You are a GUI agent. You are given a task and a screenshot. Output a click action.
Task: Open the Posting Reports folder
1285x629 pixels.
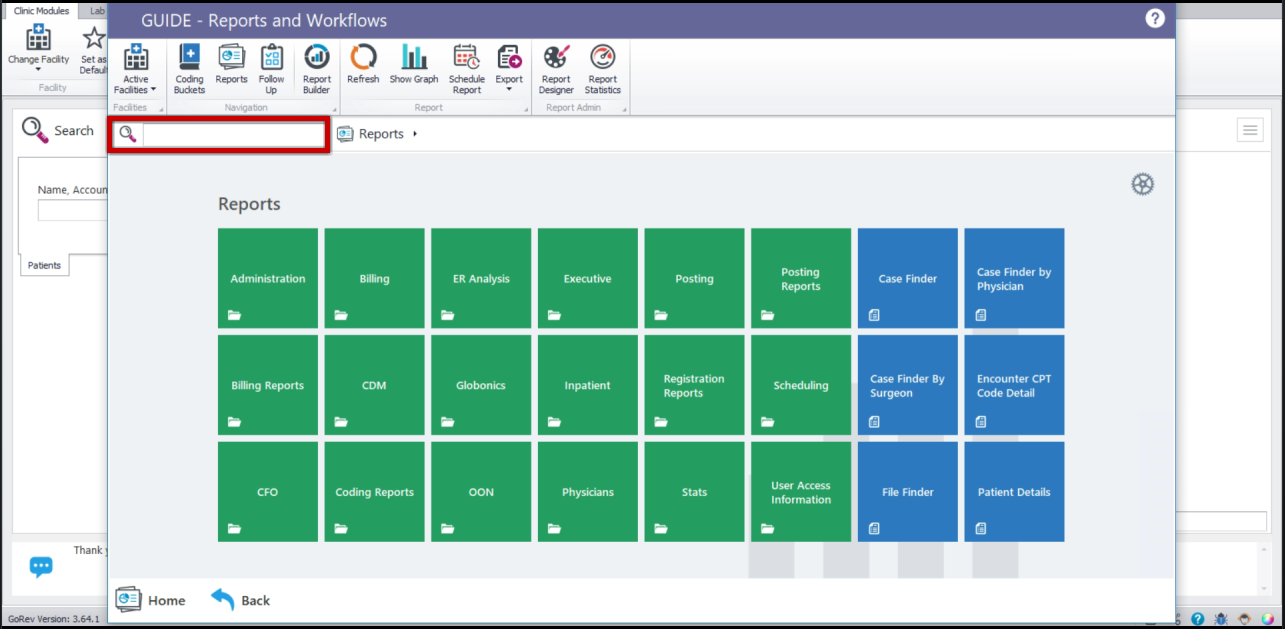pos(801,278)
